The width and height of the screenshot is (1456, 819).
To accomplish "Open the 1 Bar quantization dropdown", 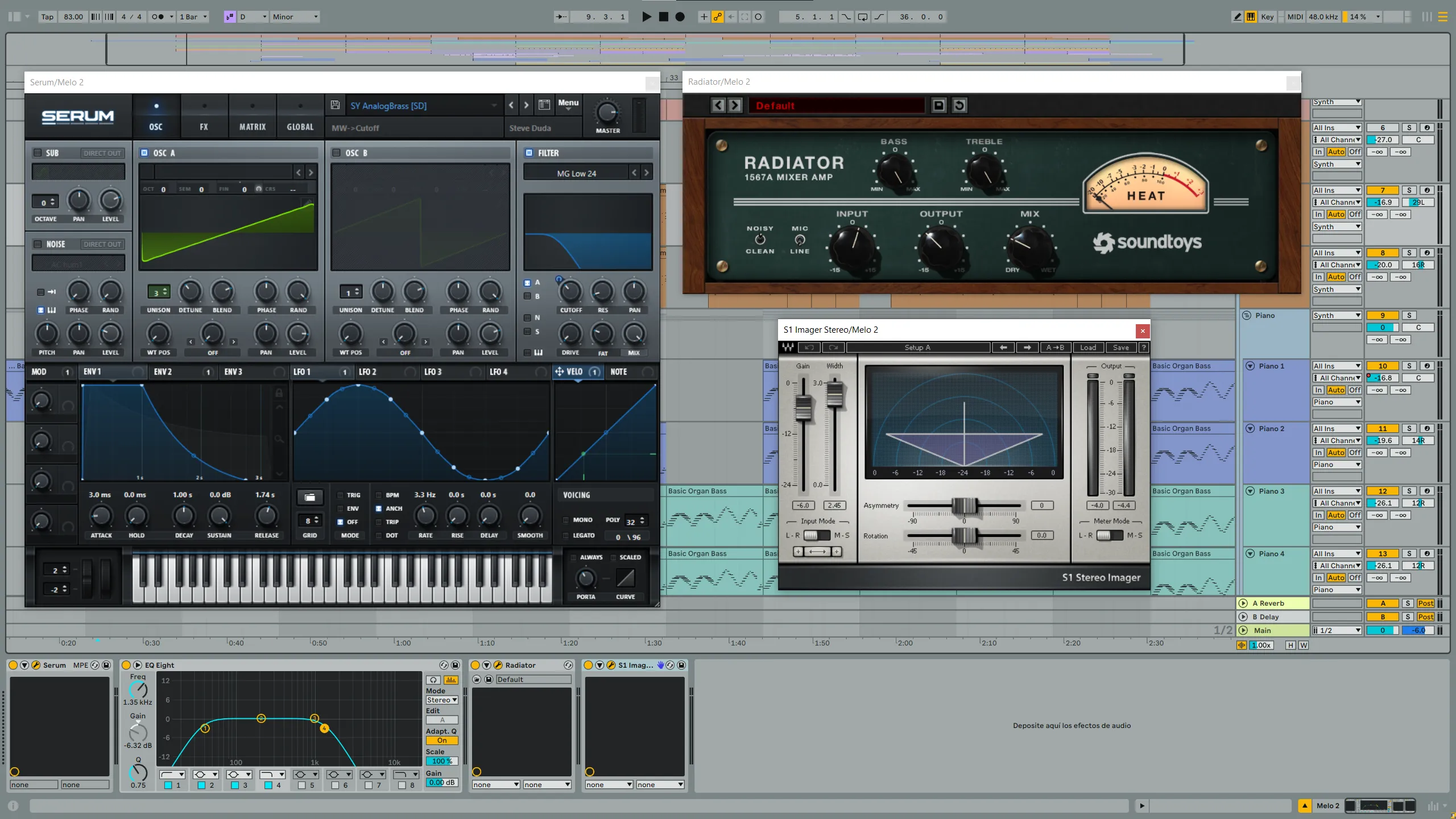I will click(193, 17).
